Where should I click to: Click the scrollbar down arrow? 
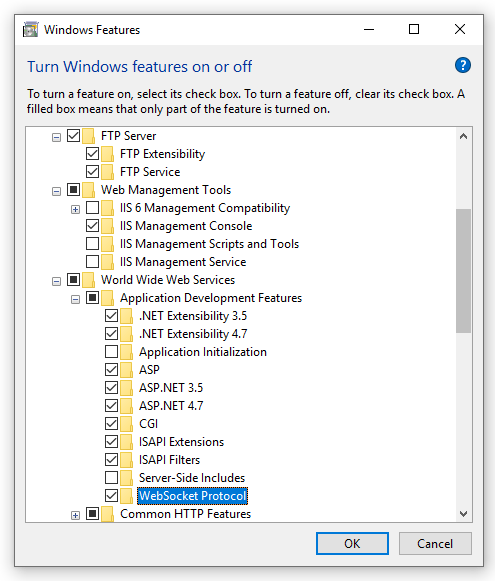pyautogui.click(x=463, y=514)
